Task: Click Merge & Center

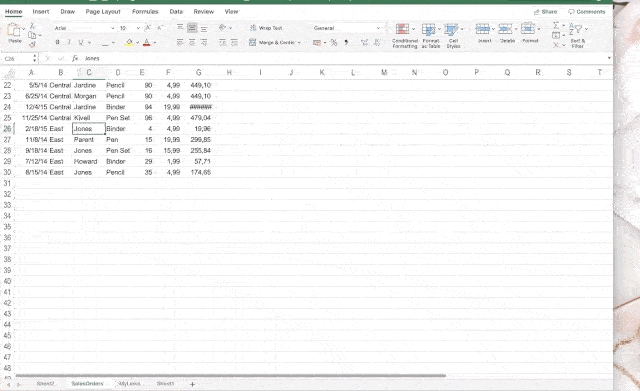Action: coord(272,42)
